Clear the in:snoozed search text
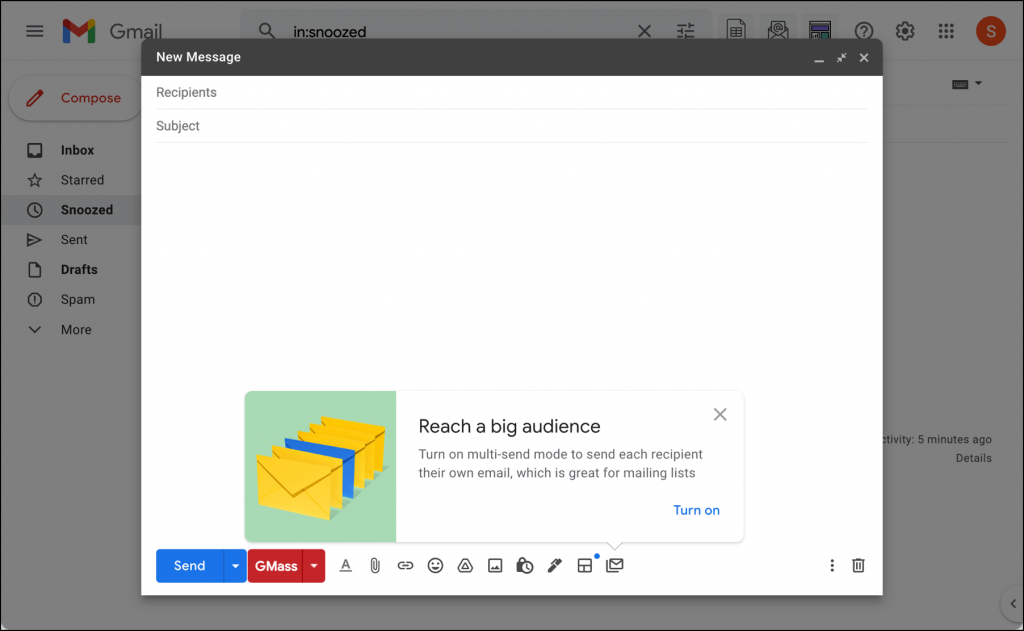The width and height of the screenshot is (1024, 631). tap(644, 31)
